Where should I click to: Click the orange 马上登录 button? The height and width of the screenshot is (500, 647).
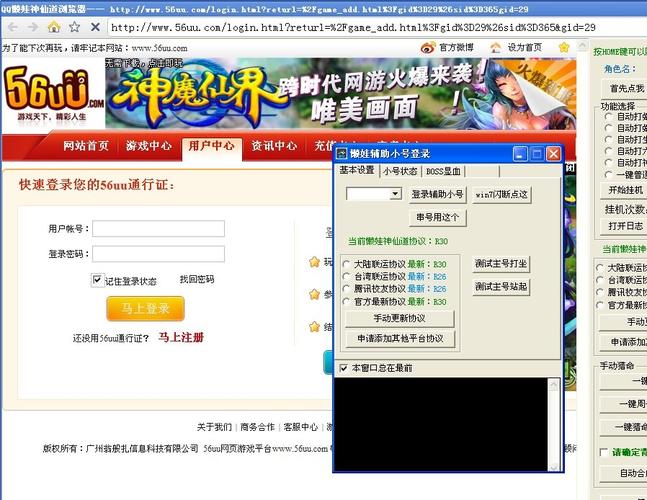click(145, 308)
